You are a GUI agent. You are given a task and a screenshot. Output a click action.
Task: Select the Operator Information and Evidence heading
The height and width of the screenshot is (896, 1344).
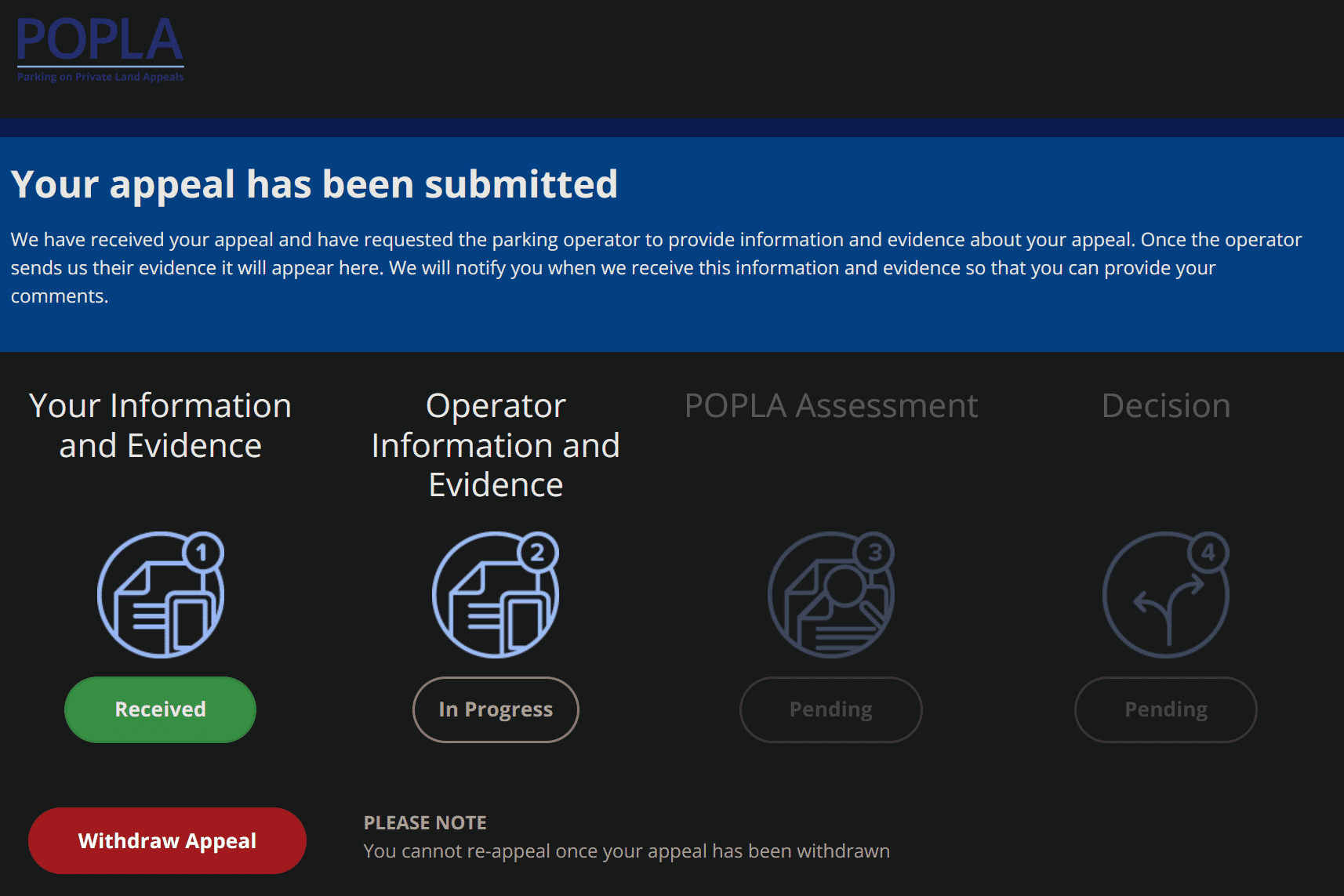click(x=496, y=445)
